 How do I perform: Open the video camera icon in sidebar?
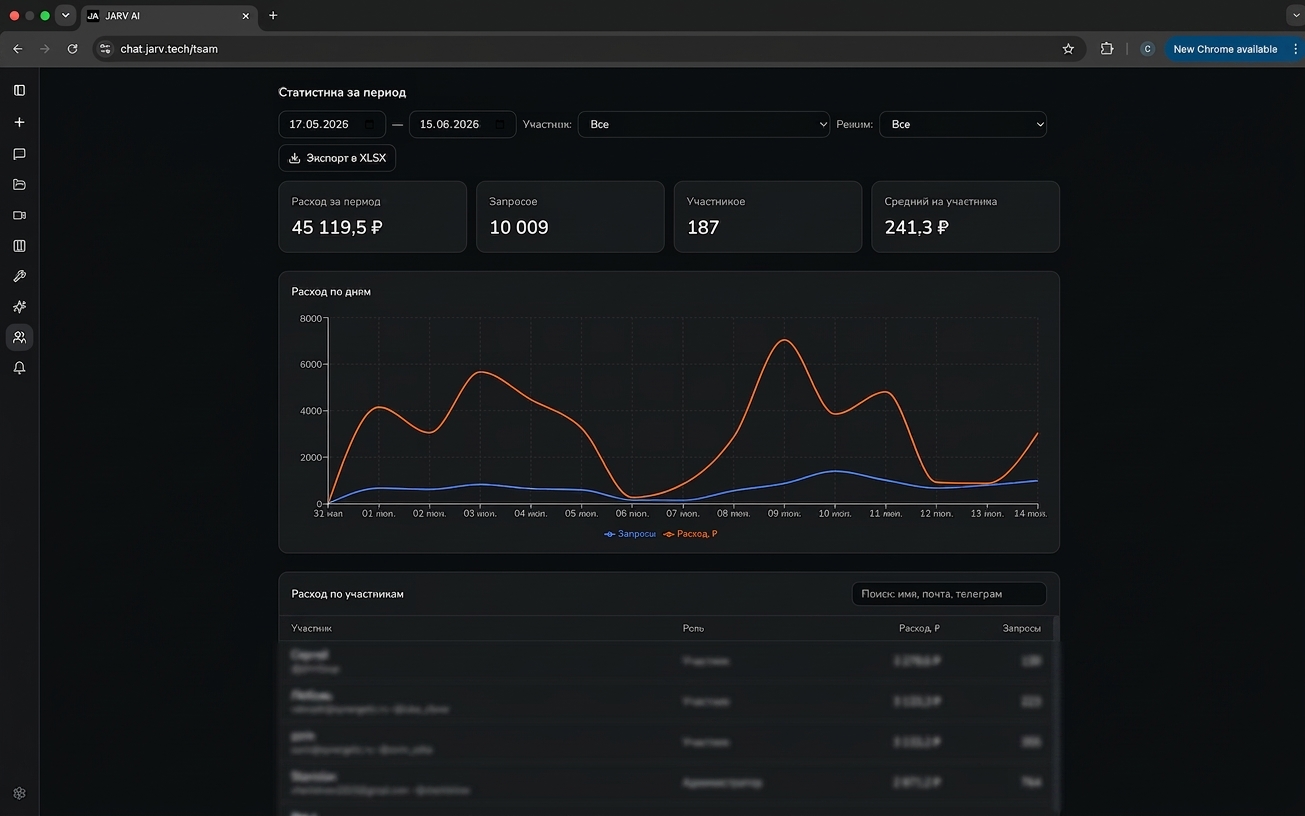(19, 215)
